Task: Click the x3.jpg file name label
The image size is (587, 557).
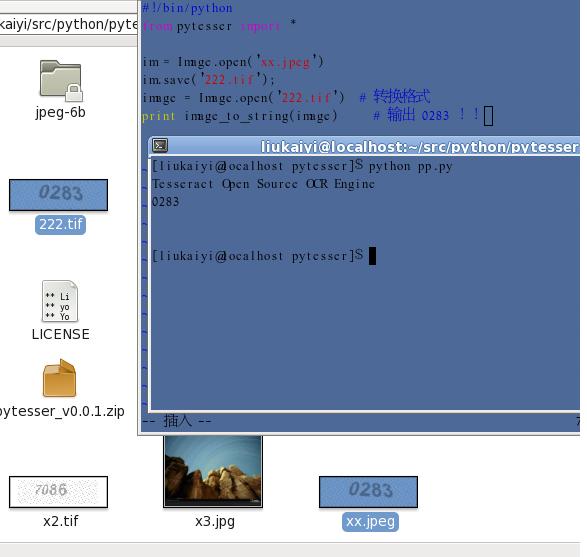Action: (215, 521)
